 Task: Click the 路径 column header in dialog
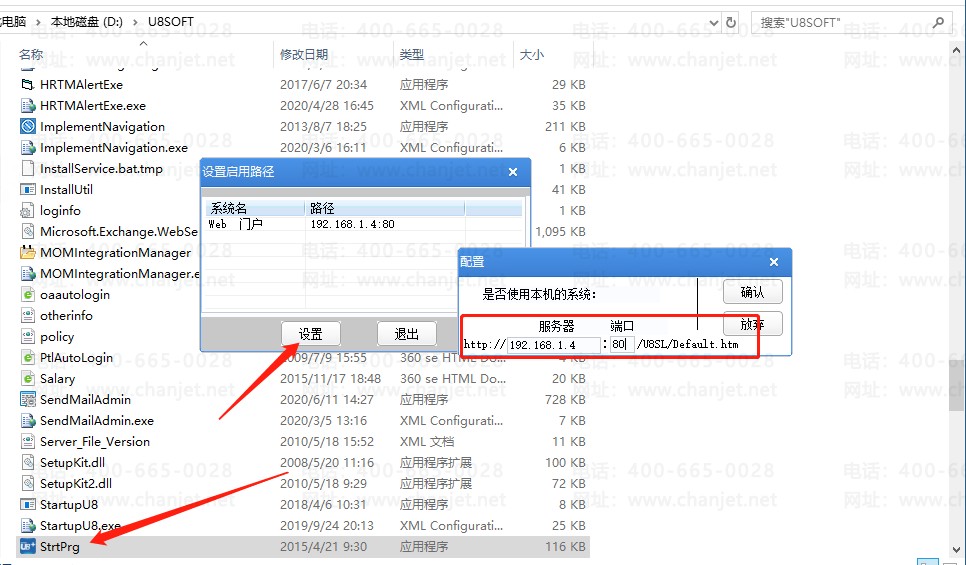pyautogui.click(x=385, y=208)
